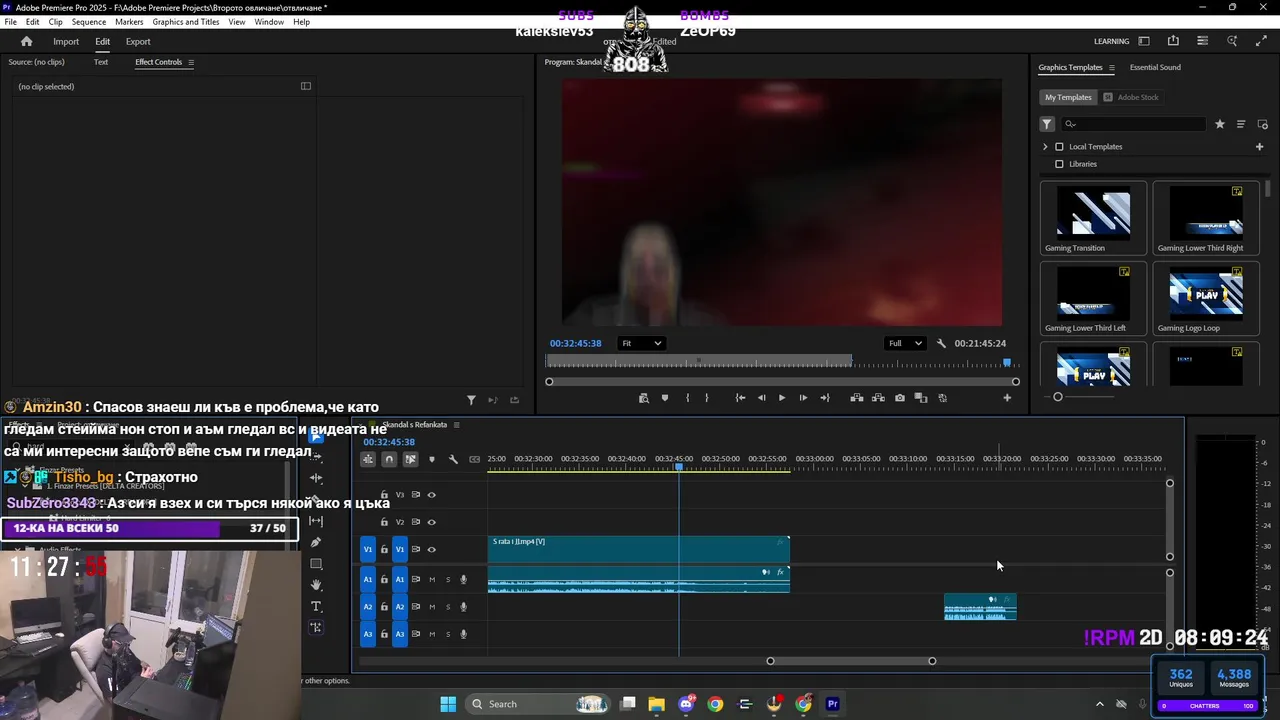Click filter funnel in Graphics Templates
This screenshot has width=1280, height=720.
pos(1047,124)
